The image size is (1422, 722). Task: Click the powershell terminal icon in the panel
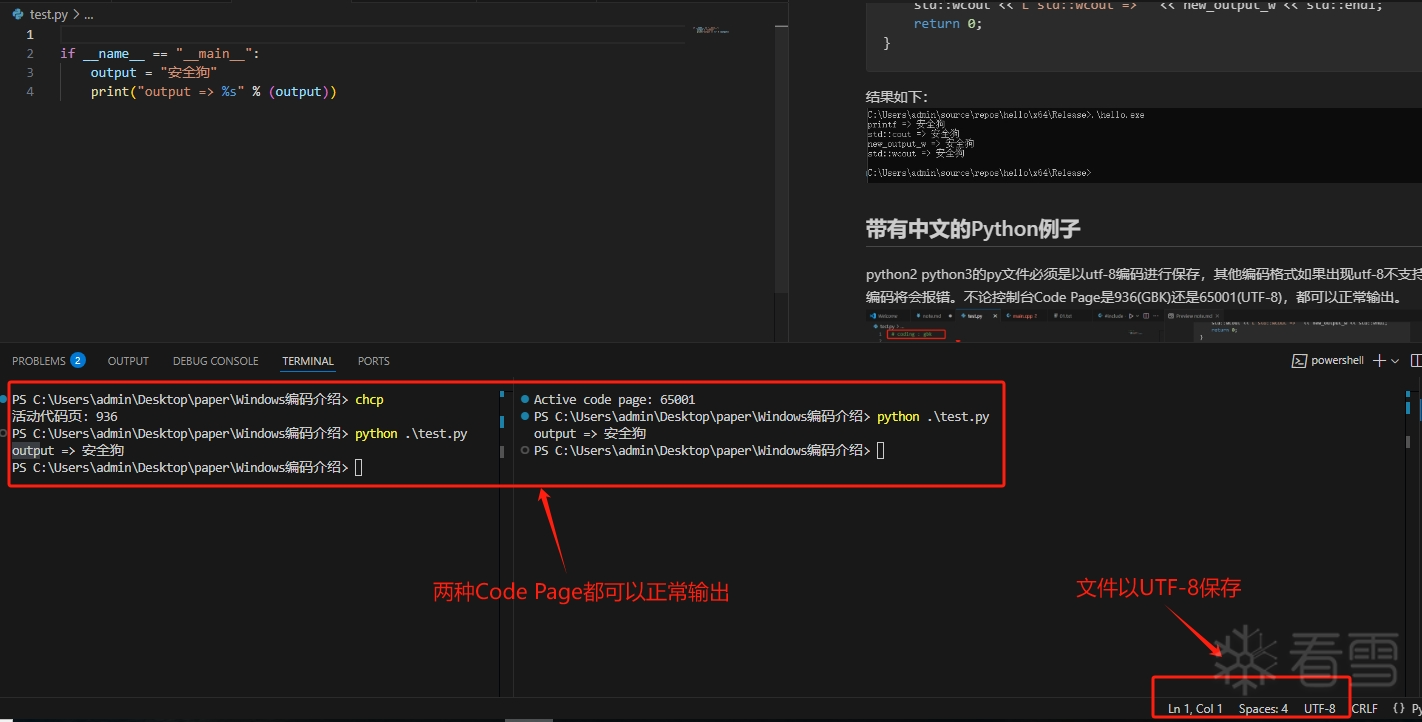[1299, 361]
